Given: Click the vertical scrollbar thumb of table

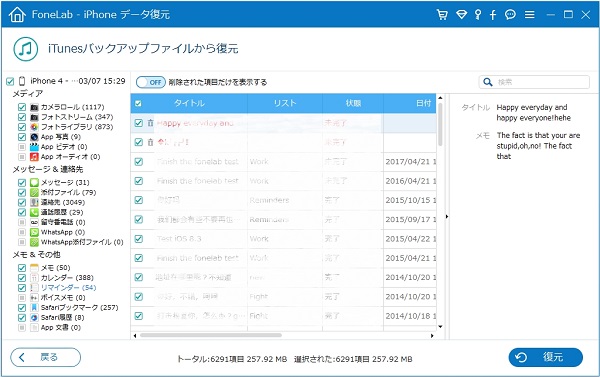Looking at the screenshot, I should coord(440,124).
